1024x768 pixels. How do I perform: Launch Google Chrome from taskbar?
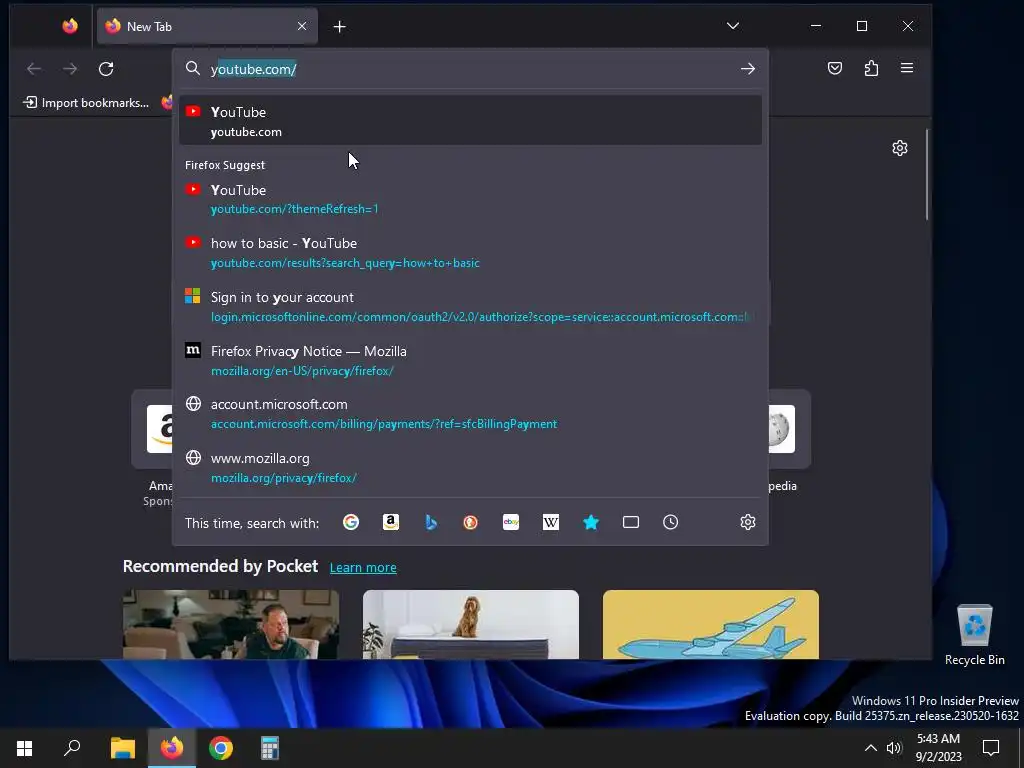pyautogui.click(x=221, y=748)
